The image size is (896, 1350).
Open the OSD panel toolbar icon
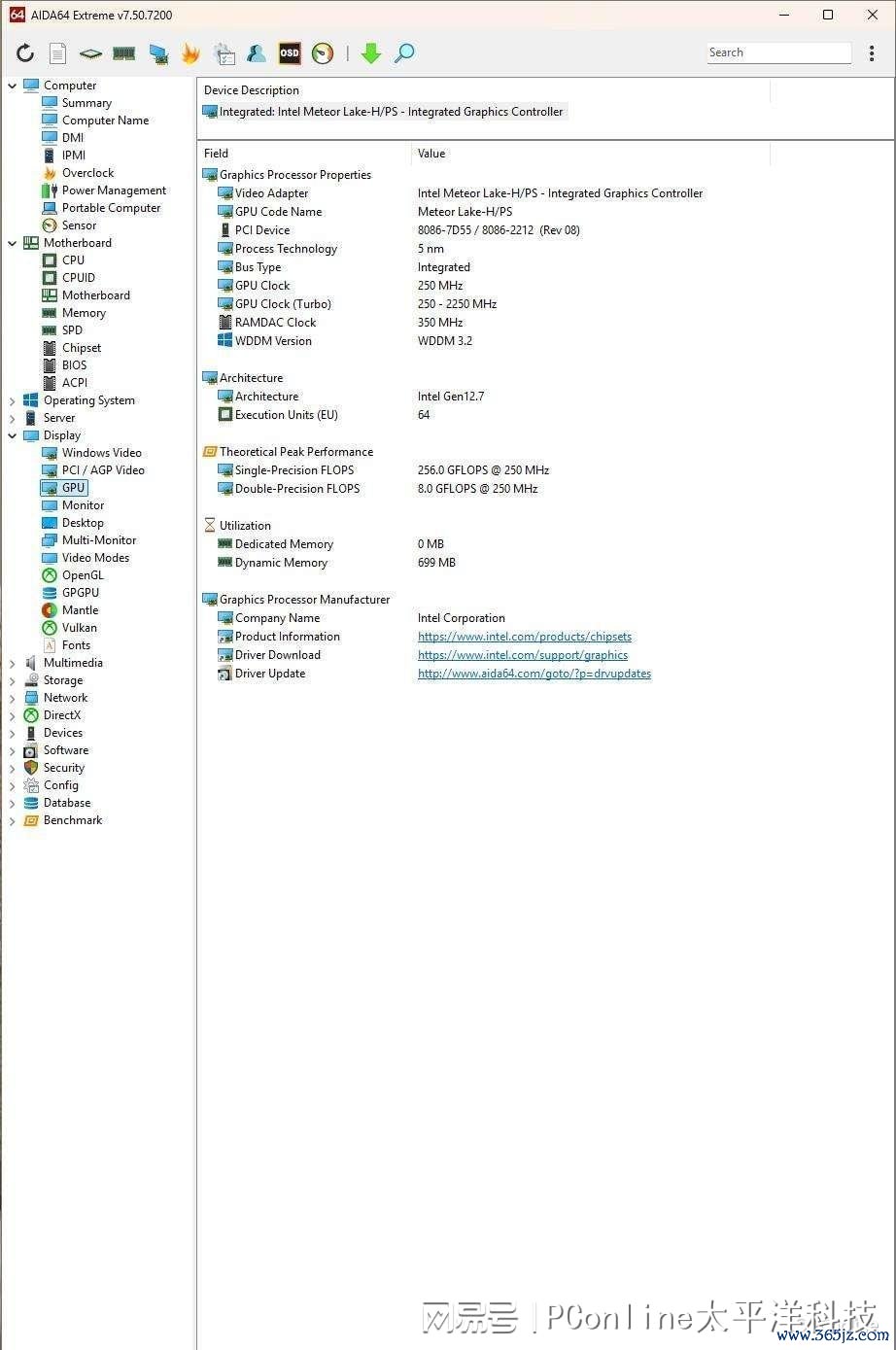[x=290, y=53]
